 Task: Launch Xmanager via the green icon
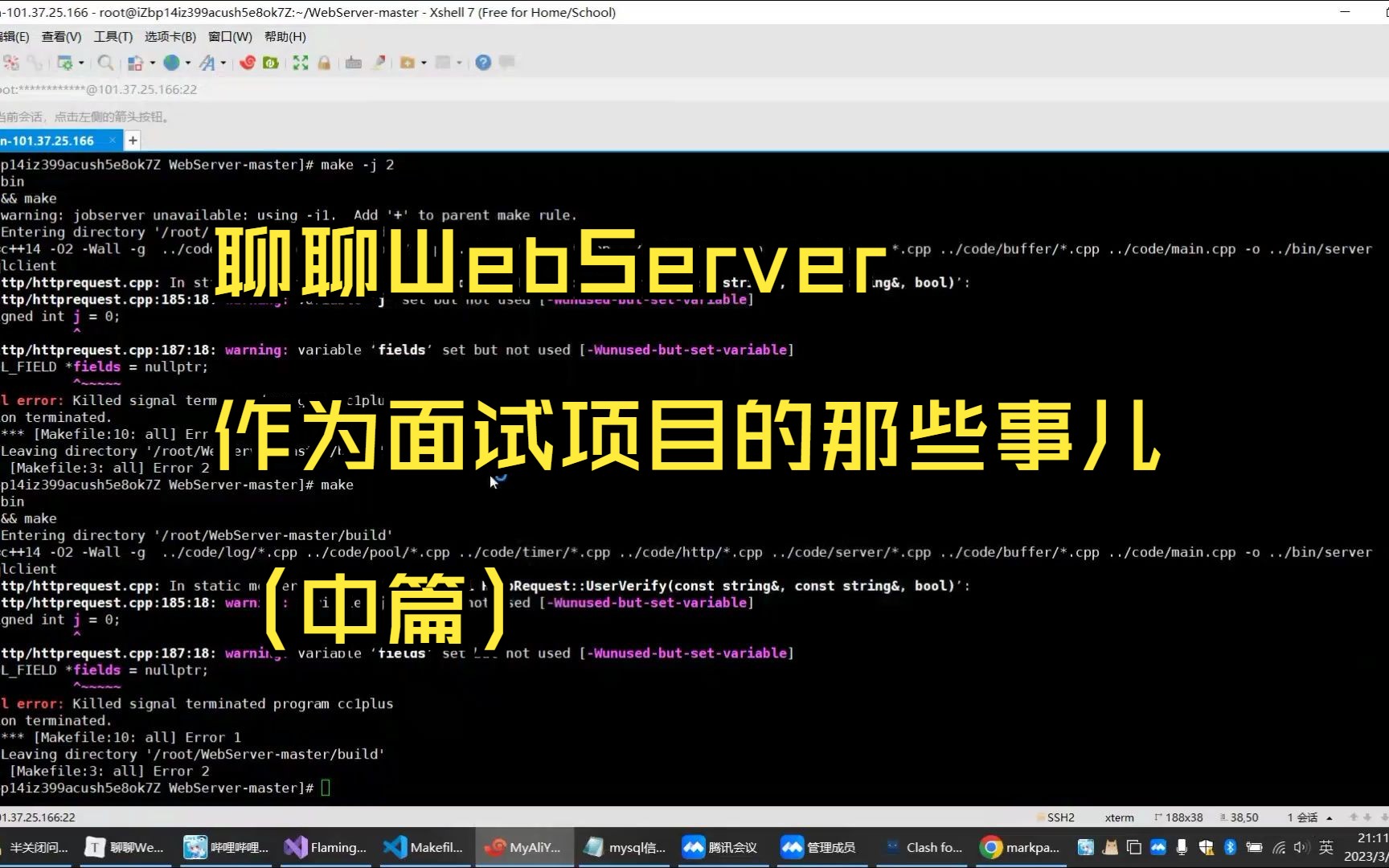click(x=271, y=63)
